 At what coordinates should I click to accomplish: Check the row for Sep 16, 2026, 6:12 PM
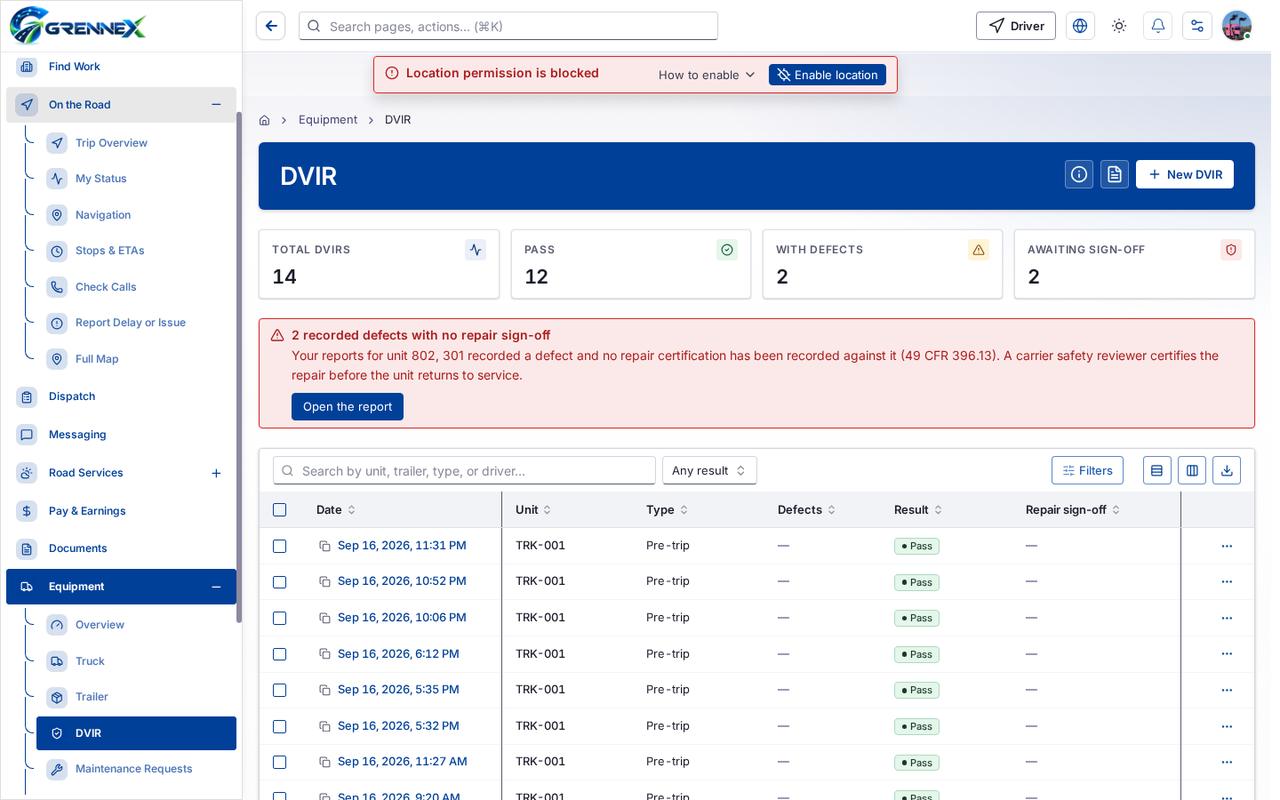[280, 654]
